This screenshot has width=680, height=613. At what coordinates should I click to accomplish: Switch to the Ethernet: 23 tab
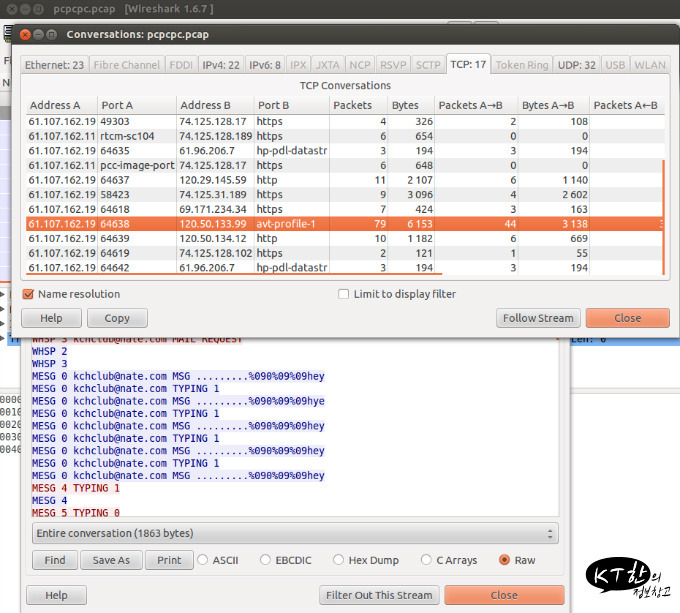tap(54, 65)
